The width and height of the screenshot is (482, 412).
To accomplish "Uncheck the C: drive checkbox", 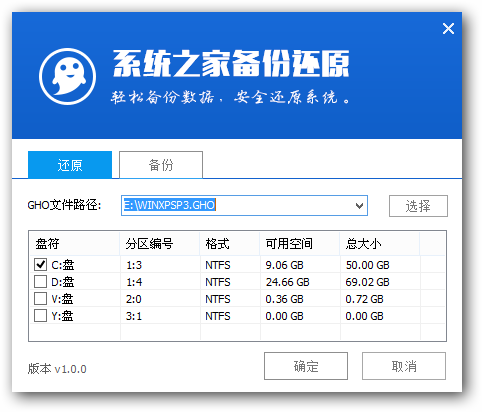I will [41, 265].
